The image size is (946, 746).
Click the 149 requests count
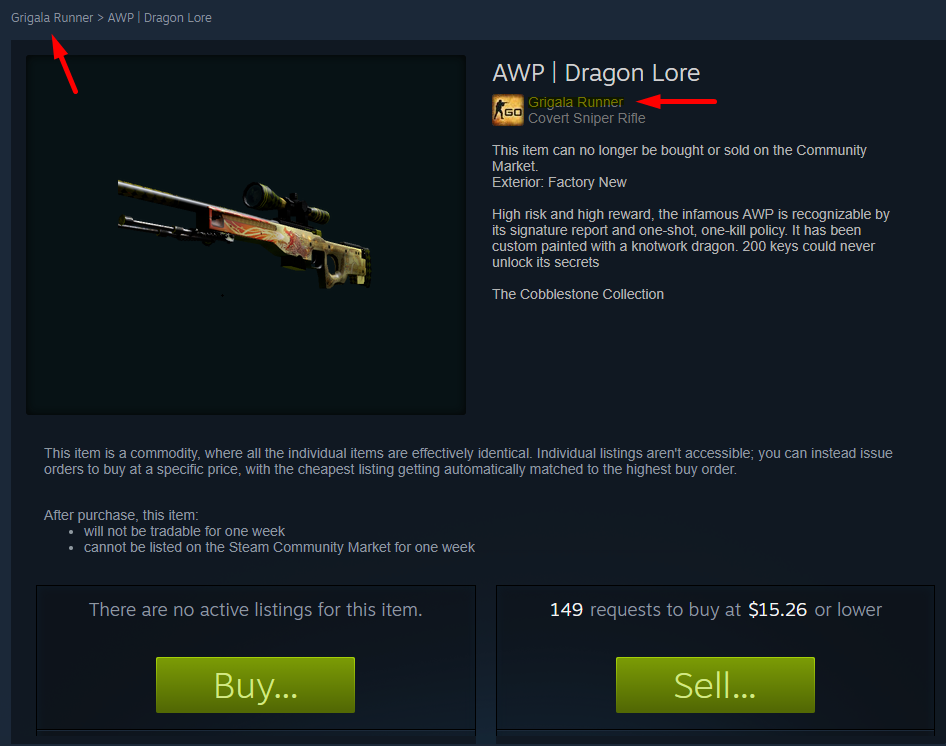(566, 610)
